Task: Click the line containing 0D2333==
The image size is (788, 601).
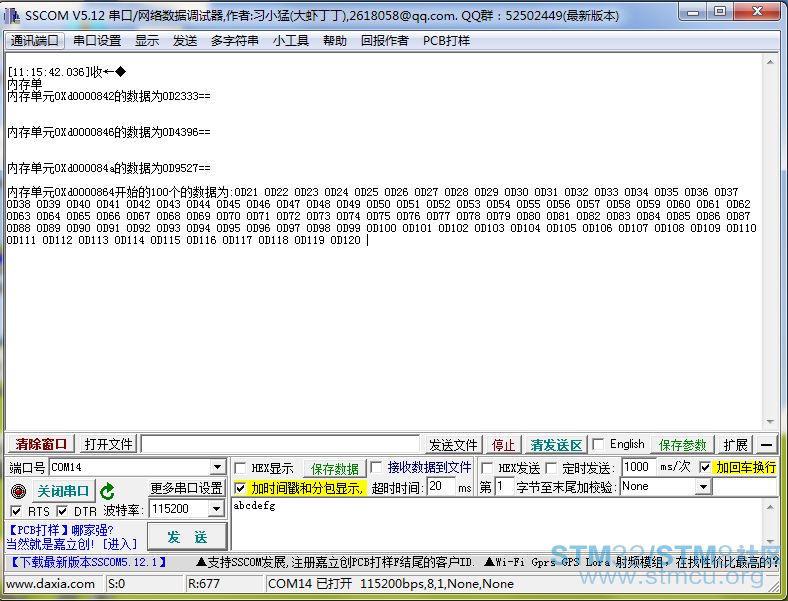Action: click(109, 96)
